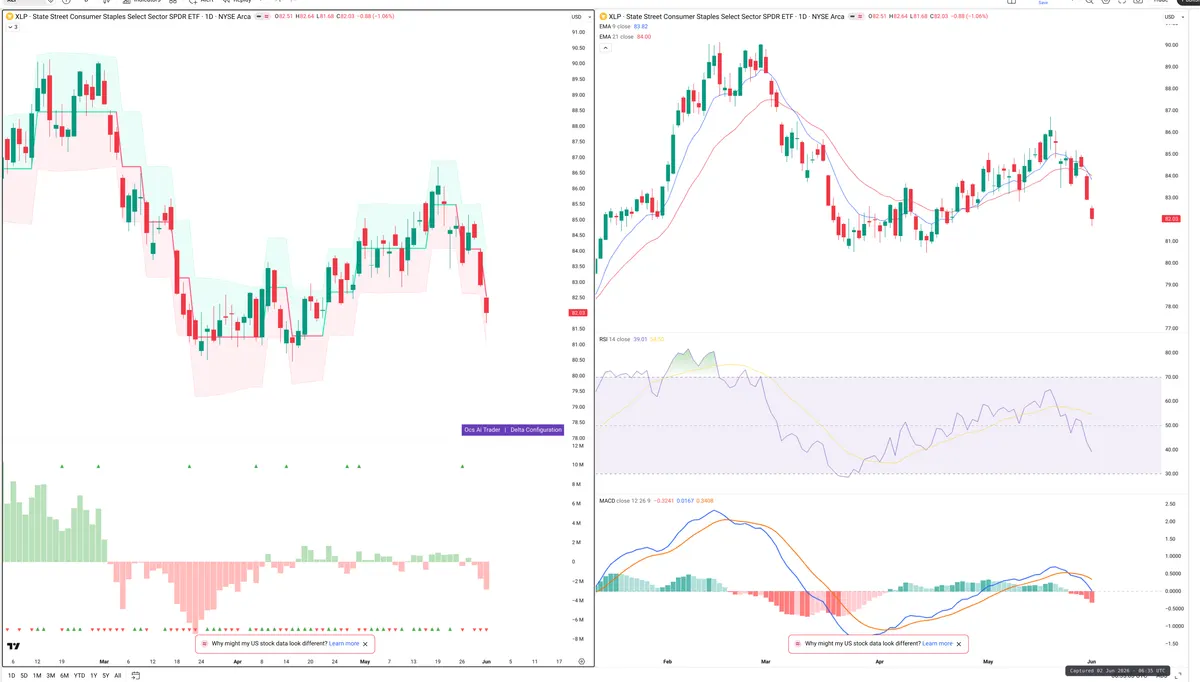1200x682 pixels.
Task: Click the info icon in right data notice
Action: pyautogui.click(x=797, y=644)
